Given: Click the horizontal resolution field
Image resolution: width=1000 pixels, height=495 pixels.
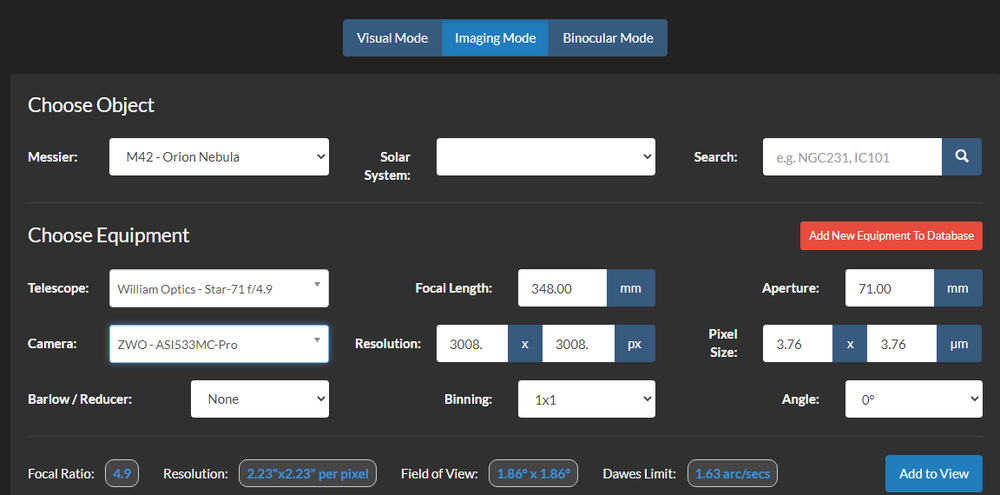Looking at the screenshot, I should (x=472, y=344).
